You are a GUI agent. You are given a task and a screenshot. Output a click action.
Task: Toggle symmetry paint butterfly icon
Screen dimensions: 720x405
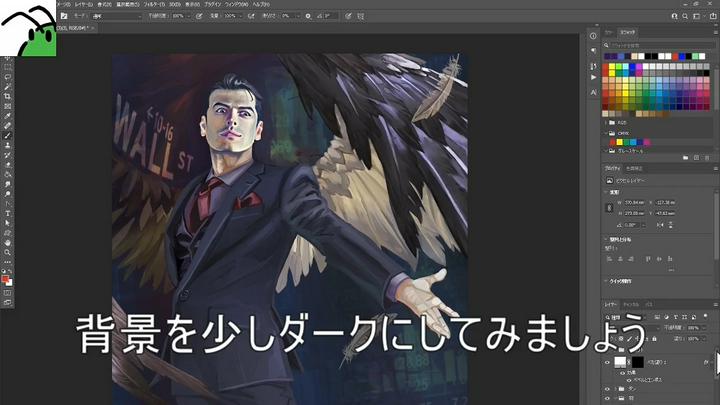(360, 16)
